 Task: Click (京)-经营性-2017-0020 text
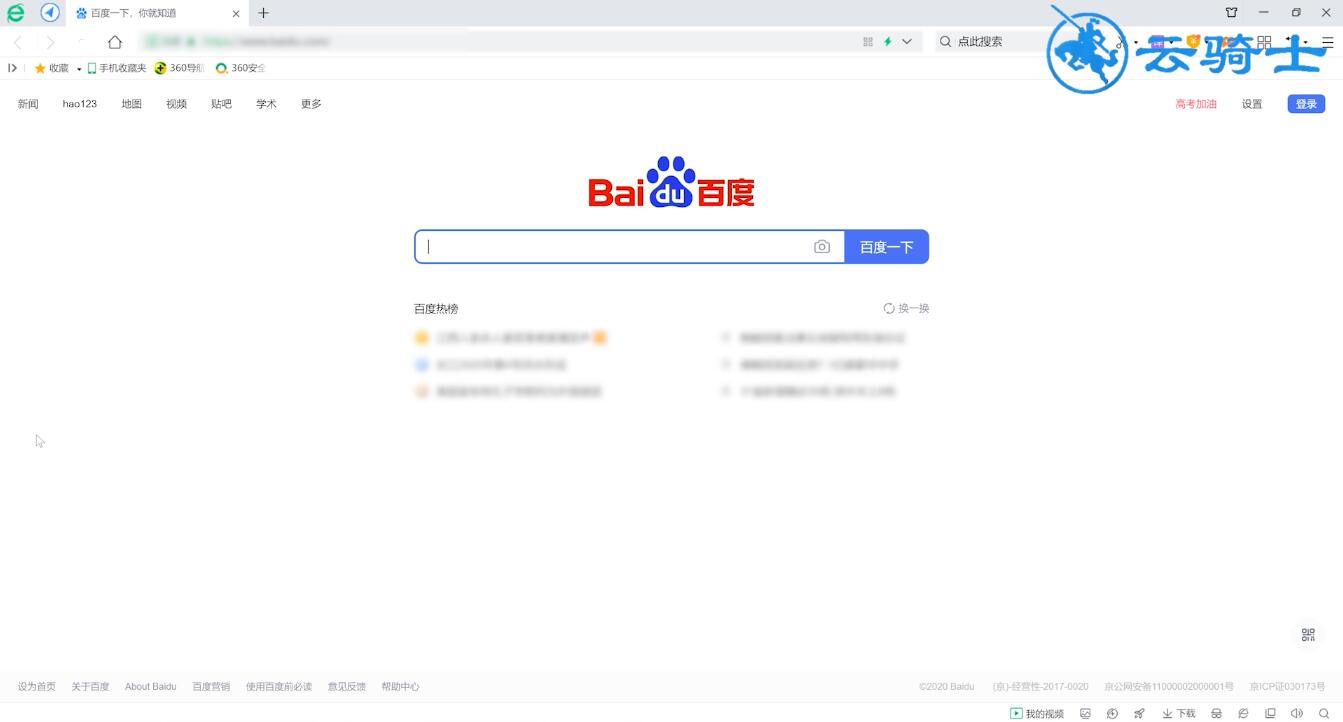tap(1040, 687)
